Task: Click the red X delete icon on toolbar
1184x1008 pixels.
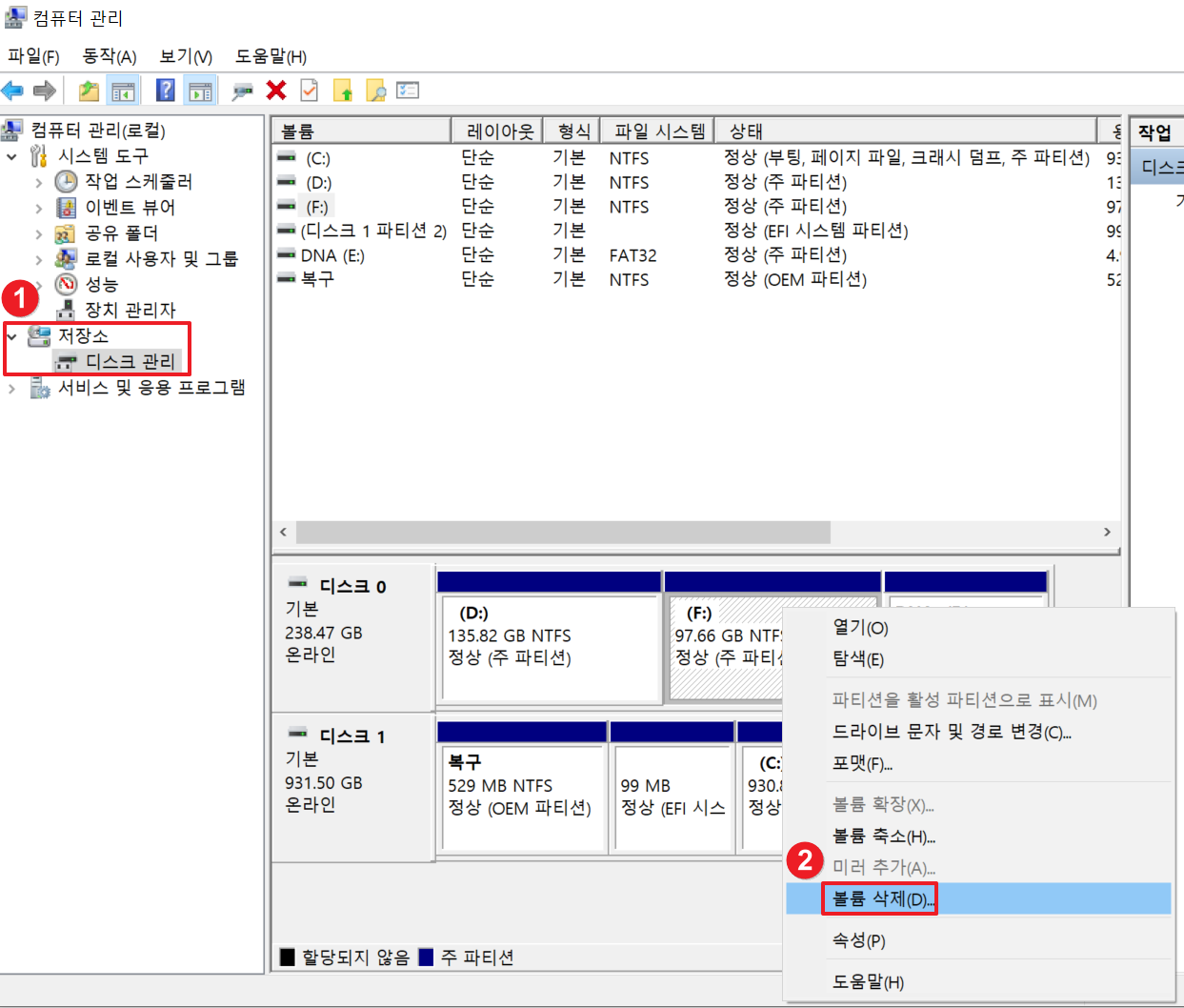Action: point(274,90)
